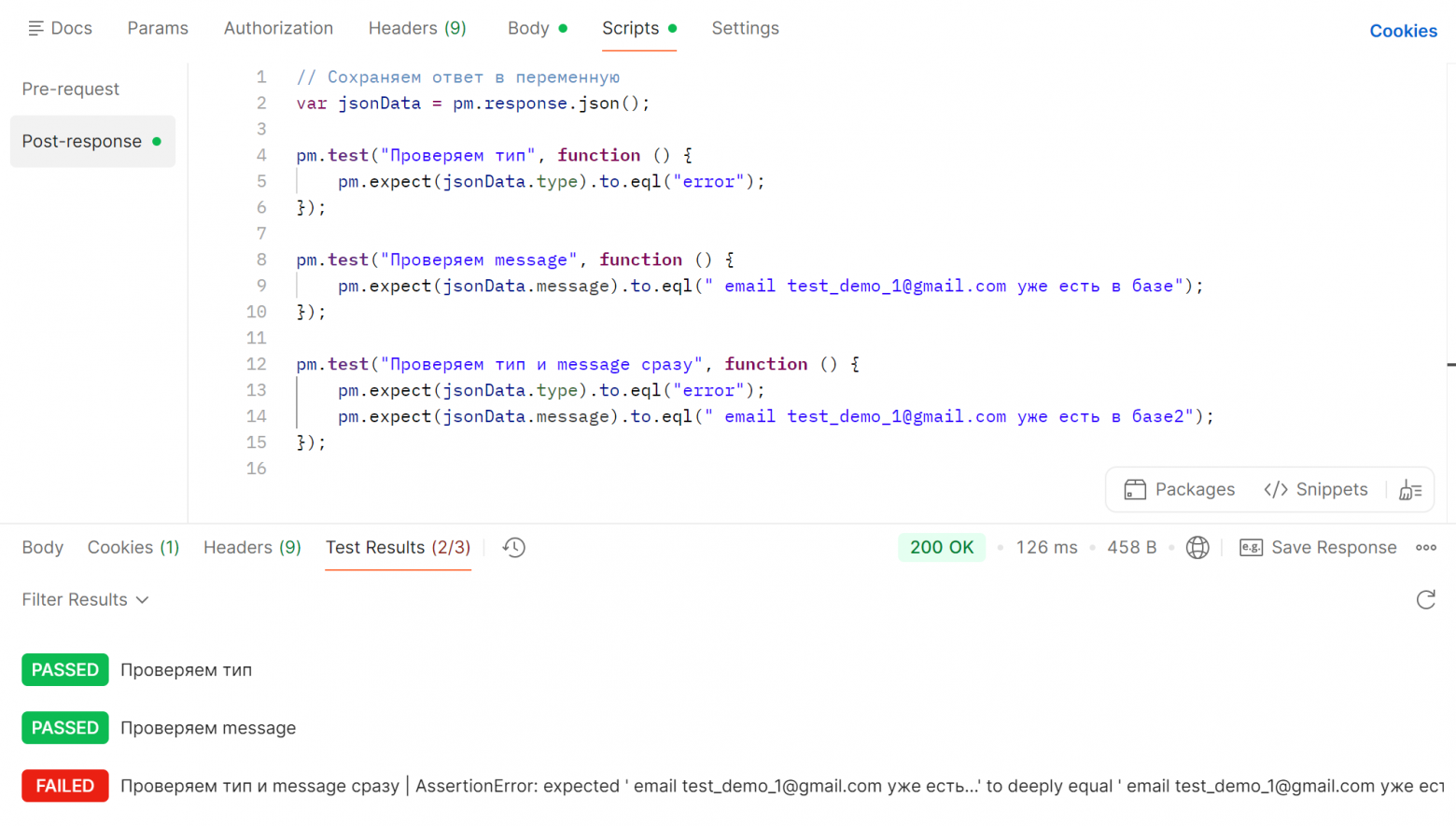This screenshot has width=1456, height=826.
Task: Click the Save Response icon
Action: point(1251,548)
